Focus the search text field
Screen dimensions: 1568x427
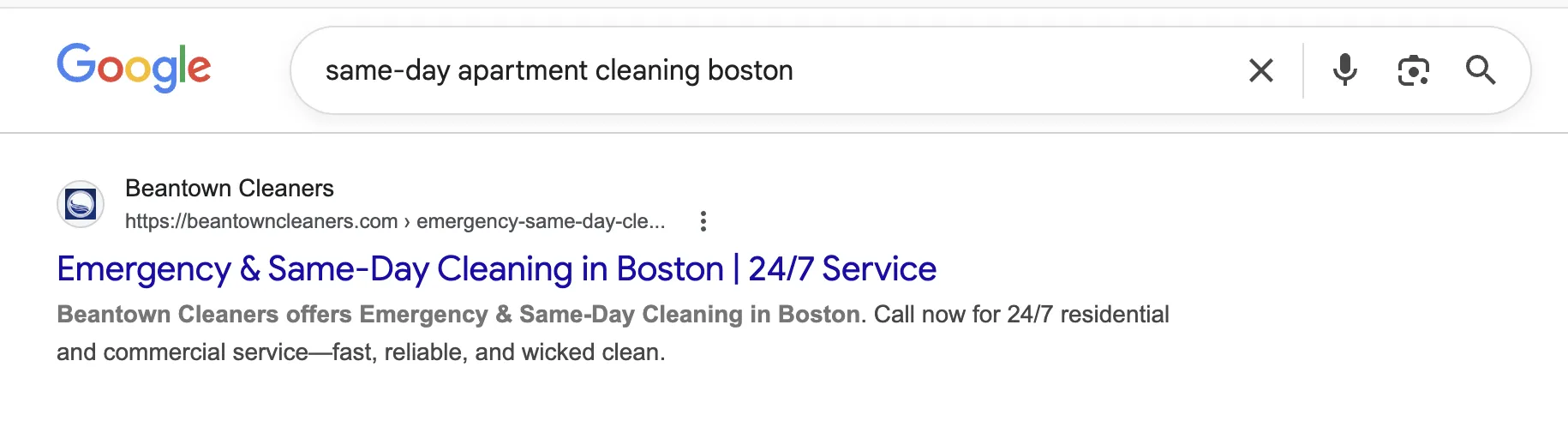click(x=985, y=70)
